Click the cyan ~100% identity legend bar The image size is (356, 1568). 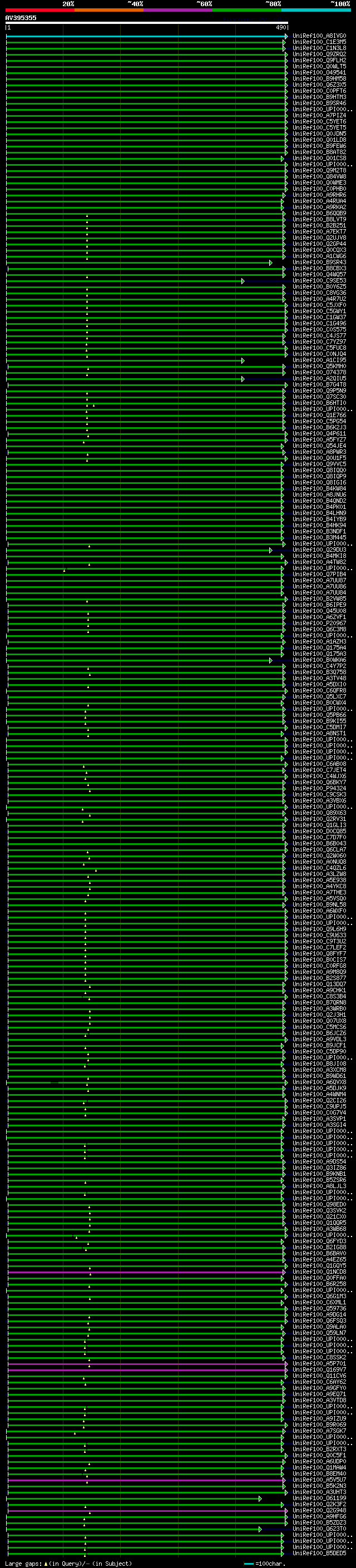[x=317, y=10]
